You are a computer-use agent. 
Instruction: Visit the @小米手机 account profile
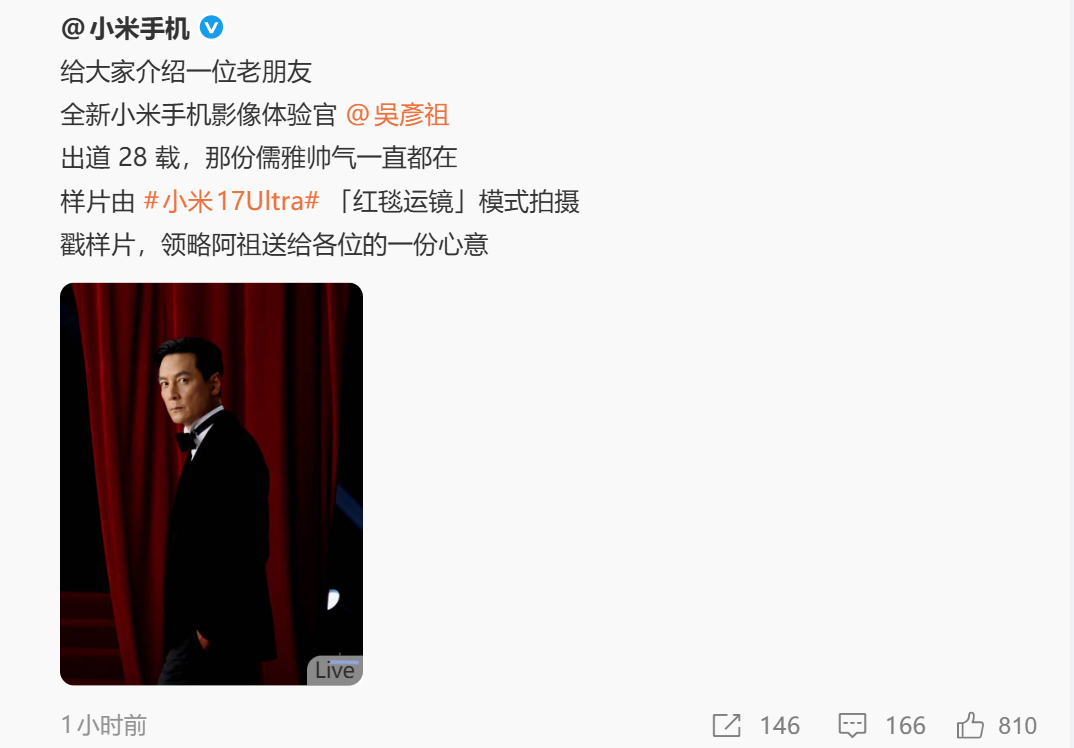pos(125,28)
